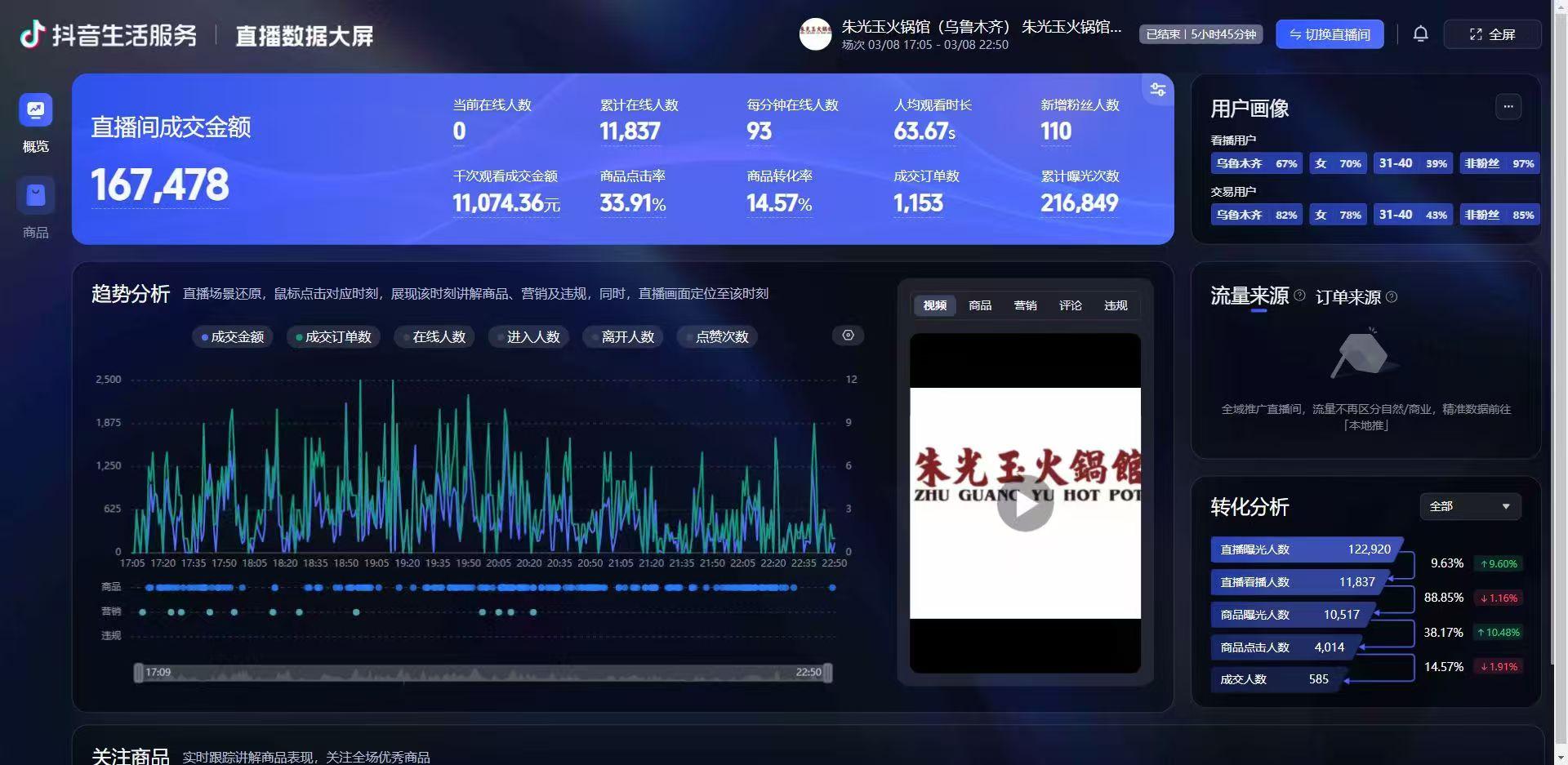Open the Overview (概览) sidebar icon

click(x=36, y=110)
